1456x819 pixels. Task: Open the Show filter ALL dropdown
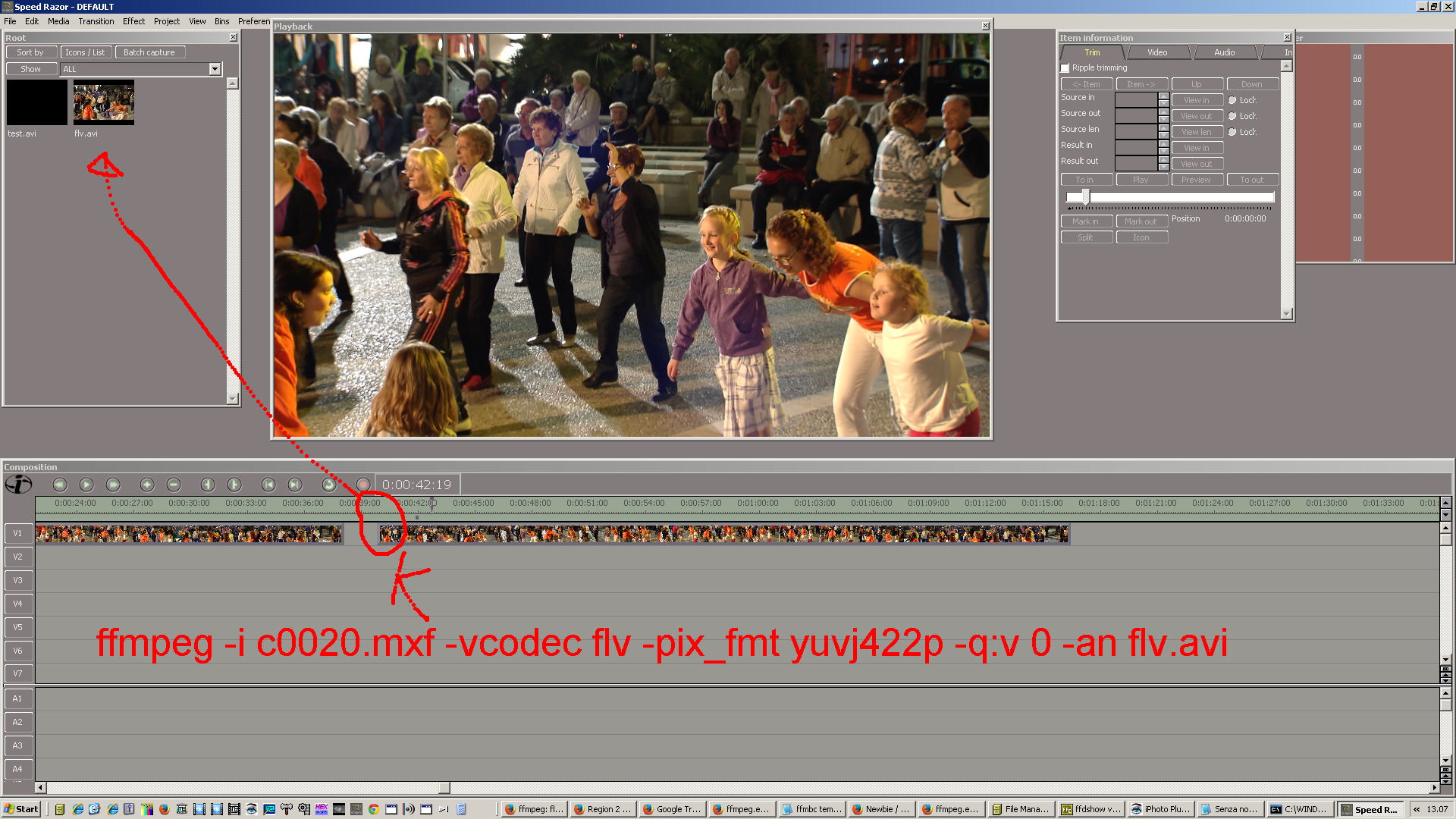pos(215,69)
